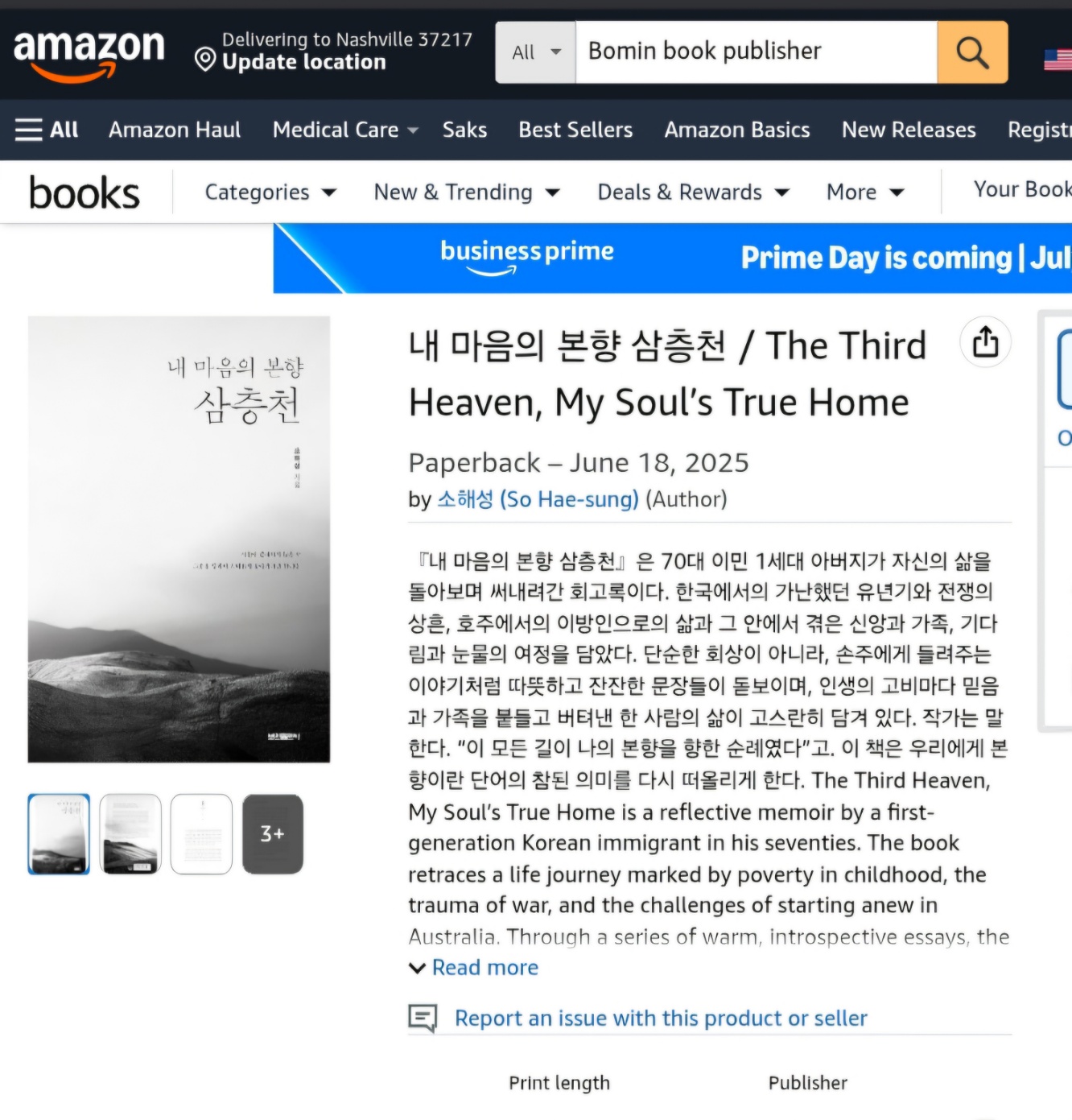Click the orange search magnifier button
The image size is (1072, 1120).
click(972, 52)
